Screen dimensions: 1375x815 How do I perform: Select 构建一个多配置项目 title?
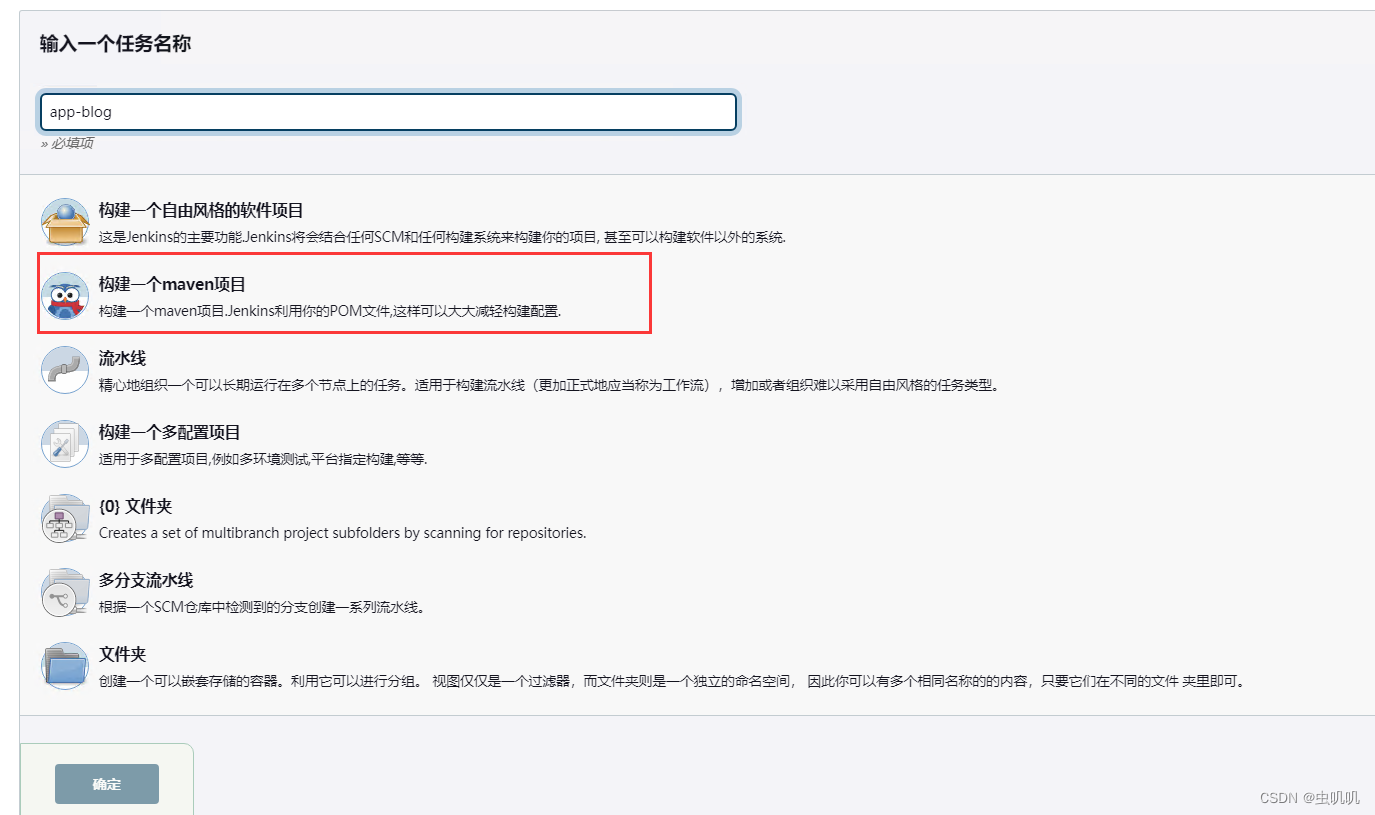point(170,433)
